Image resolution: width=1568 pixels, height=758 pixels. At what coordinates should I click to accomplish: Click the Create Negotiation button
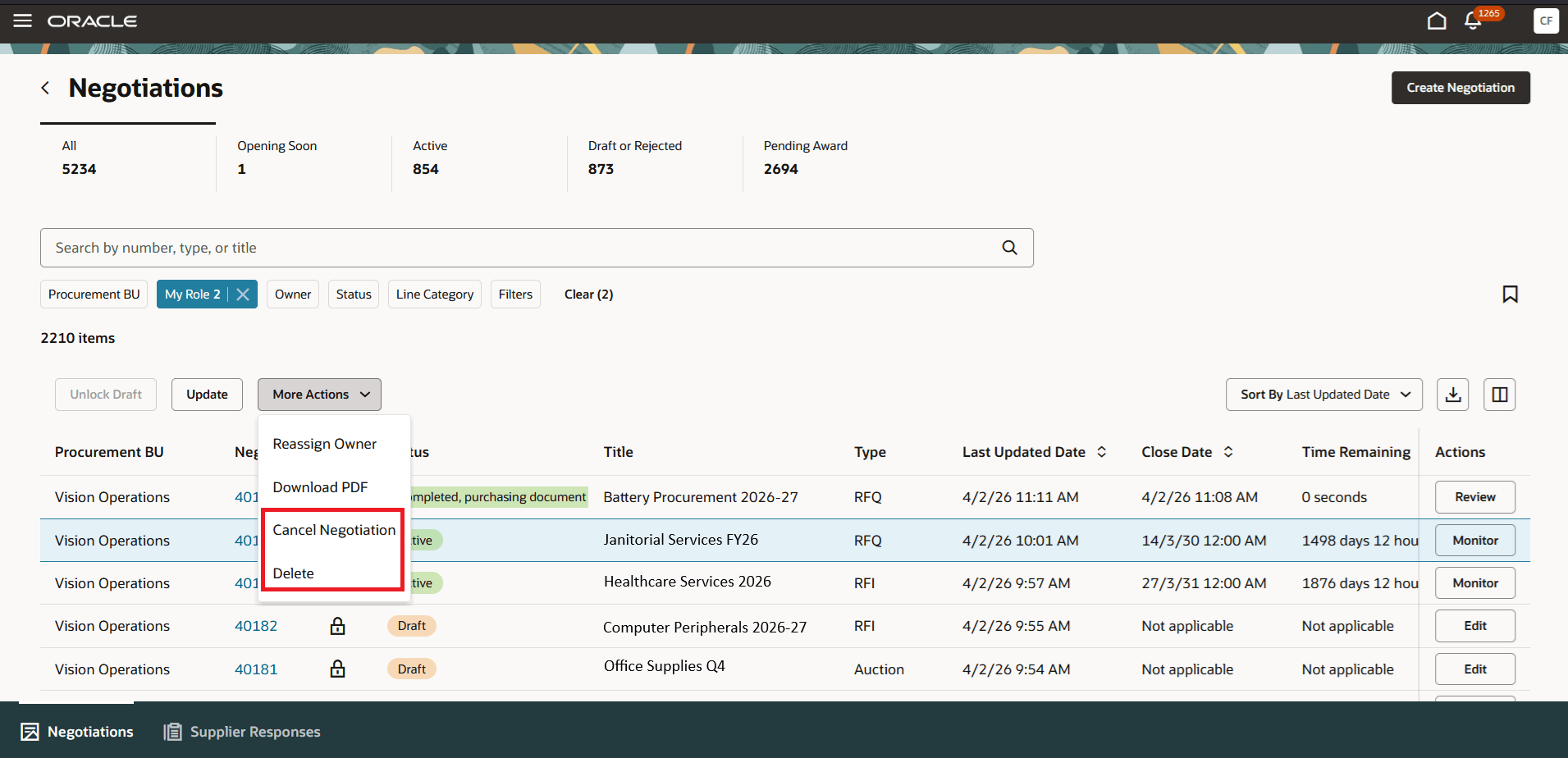(1460, 88)
